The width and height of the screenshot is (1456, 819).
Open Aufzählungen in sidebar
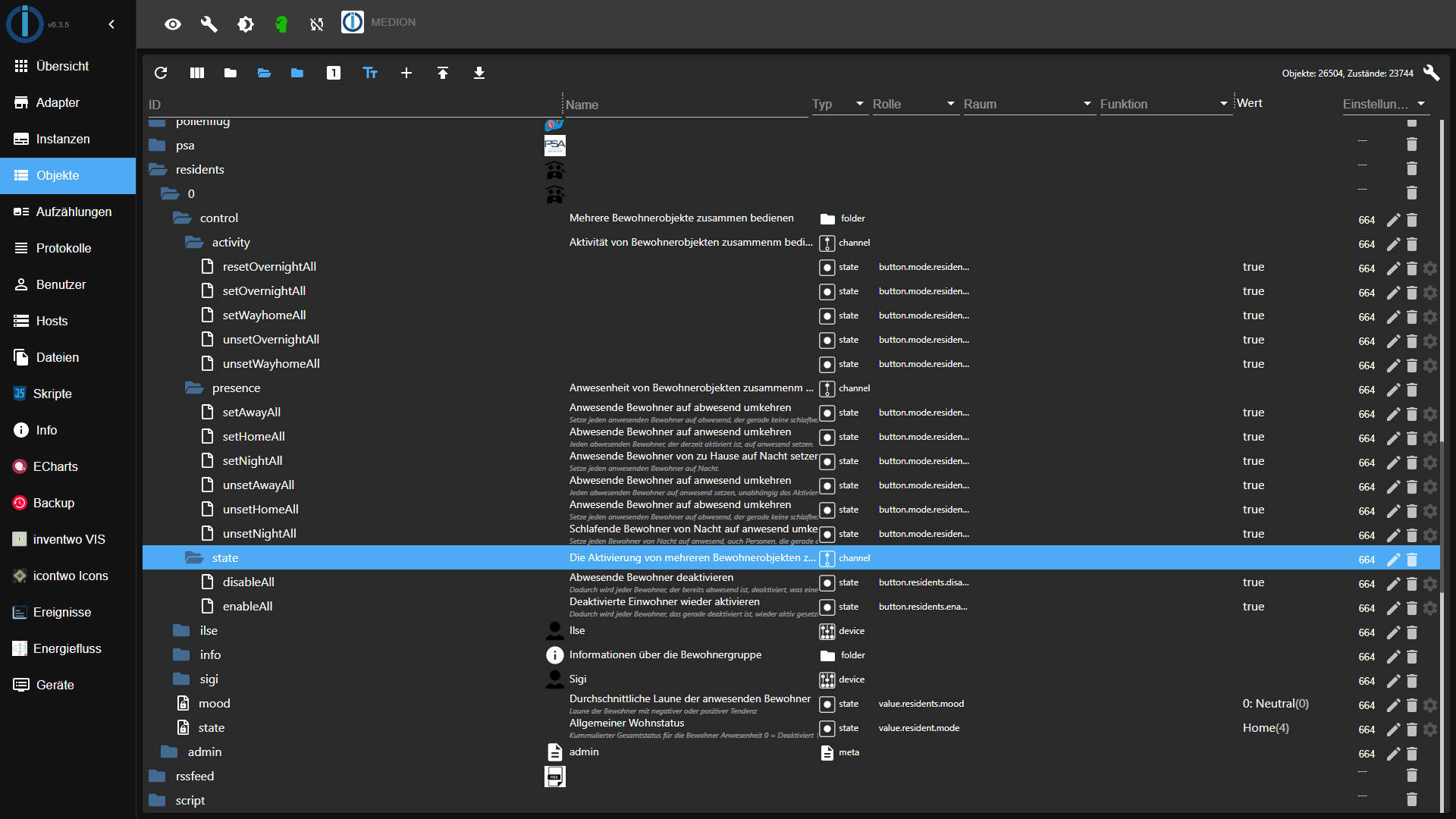click(x=67, y=212)
